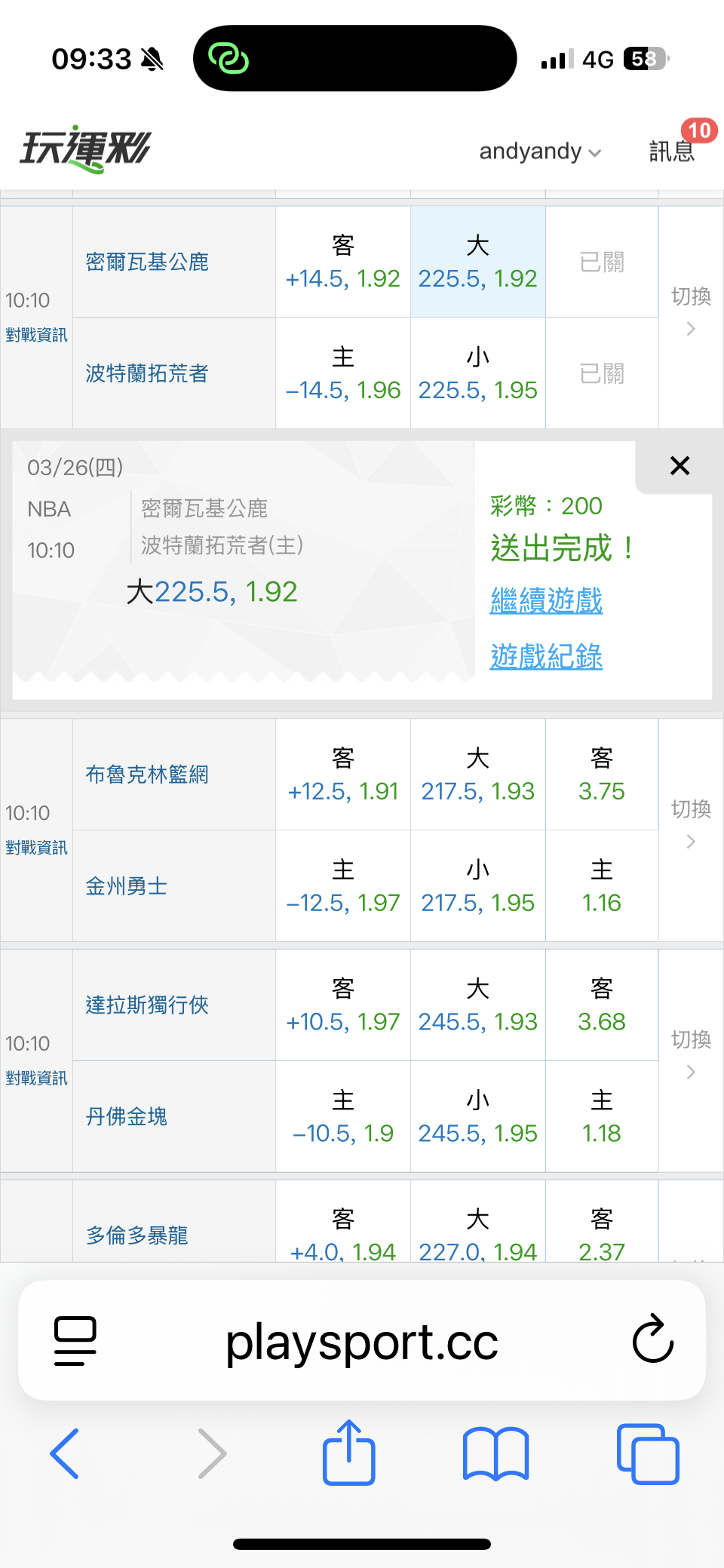Select 客 3.68 moneyline for Mavericks

(602, 1005)
